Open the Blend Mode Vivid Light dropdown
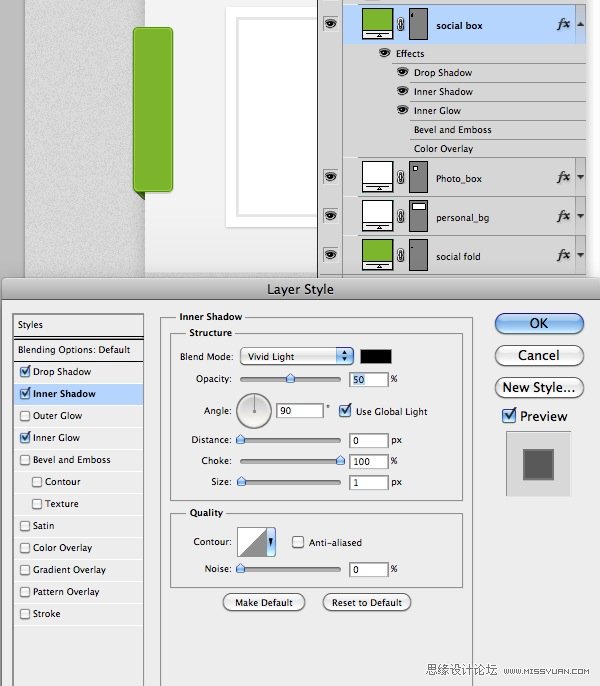This screenshot has height=686, width=600. [296, 356]
